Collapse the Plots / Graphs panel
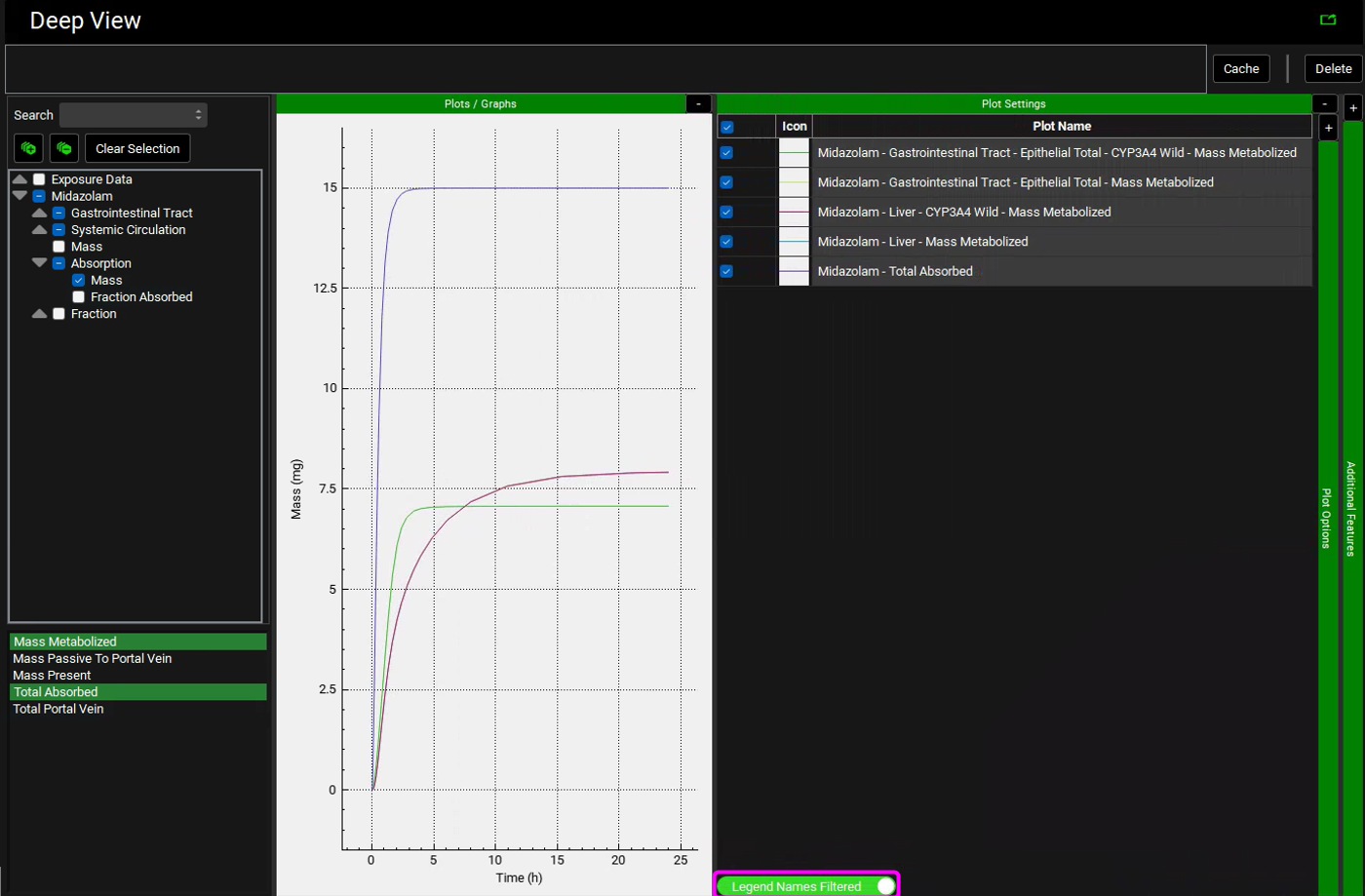This screenshot has width=1365, height=896. [698, 103]
